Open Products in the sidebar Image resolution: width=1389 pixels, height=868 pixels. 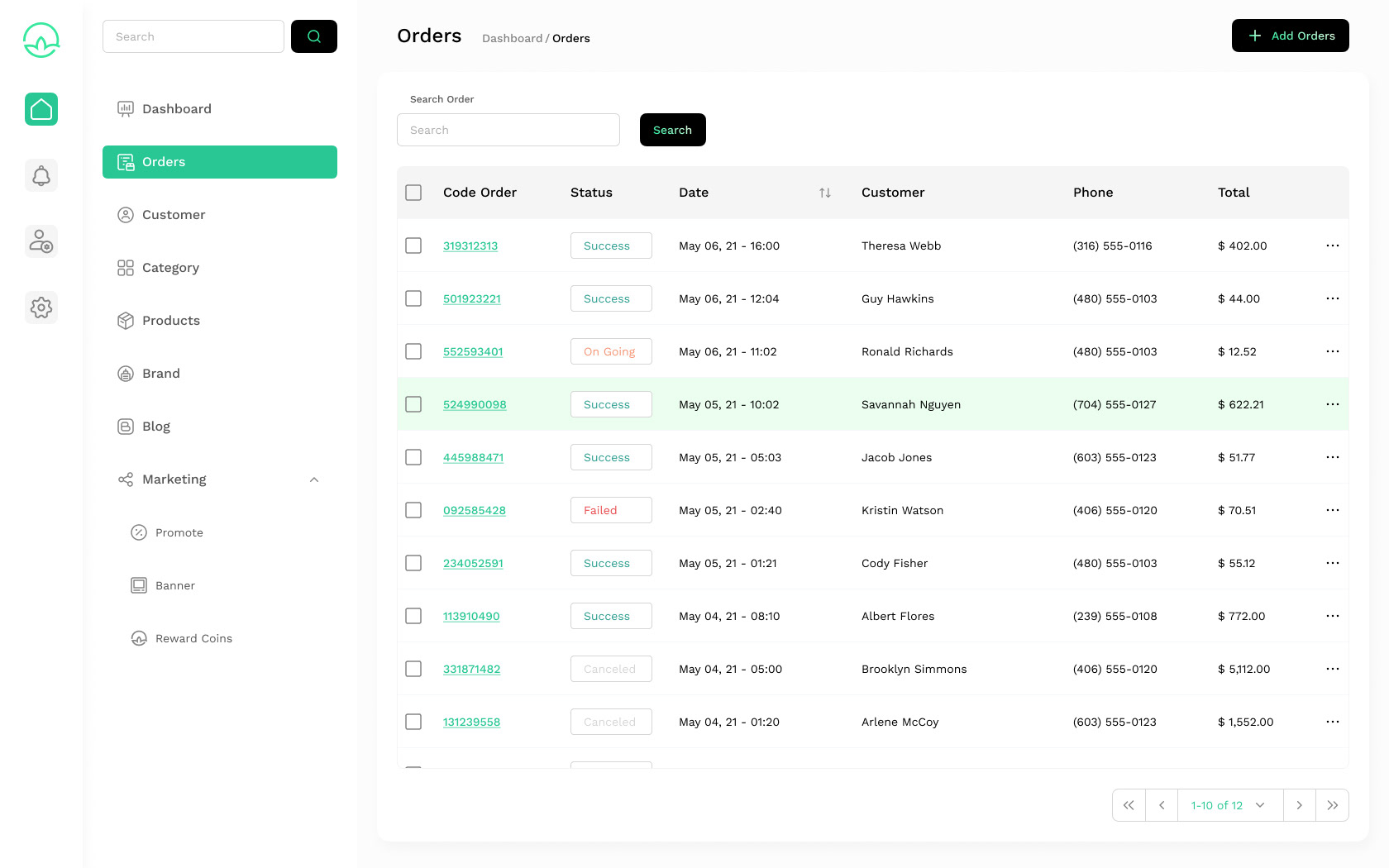click(220, 321)
